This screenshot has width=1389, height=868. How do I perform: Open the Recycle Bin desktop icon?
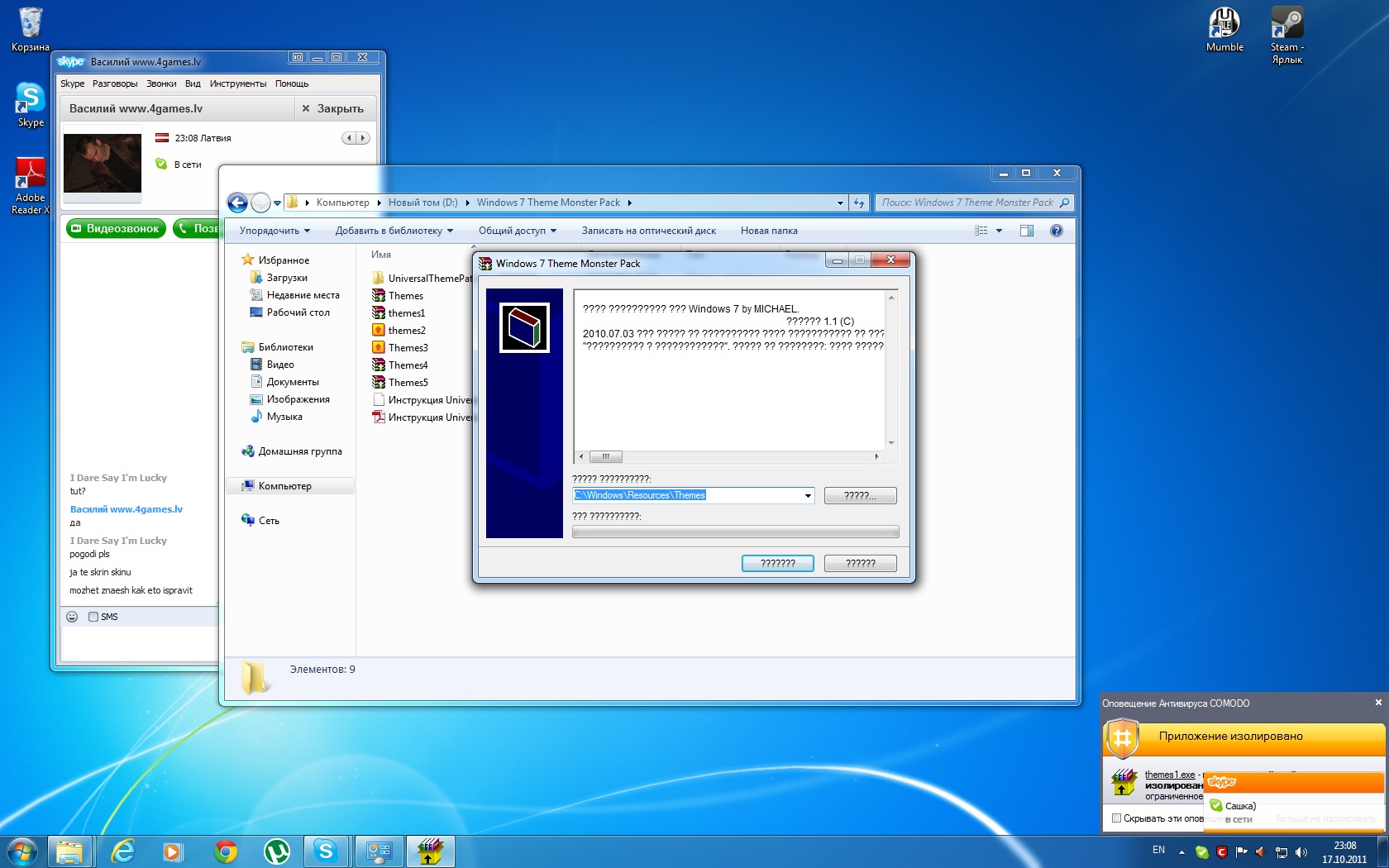[31, 30]
